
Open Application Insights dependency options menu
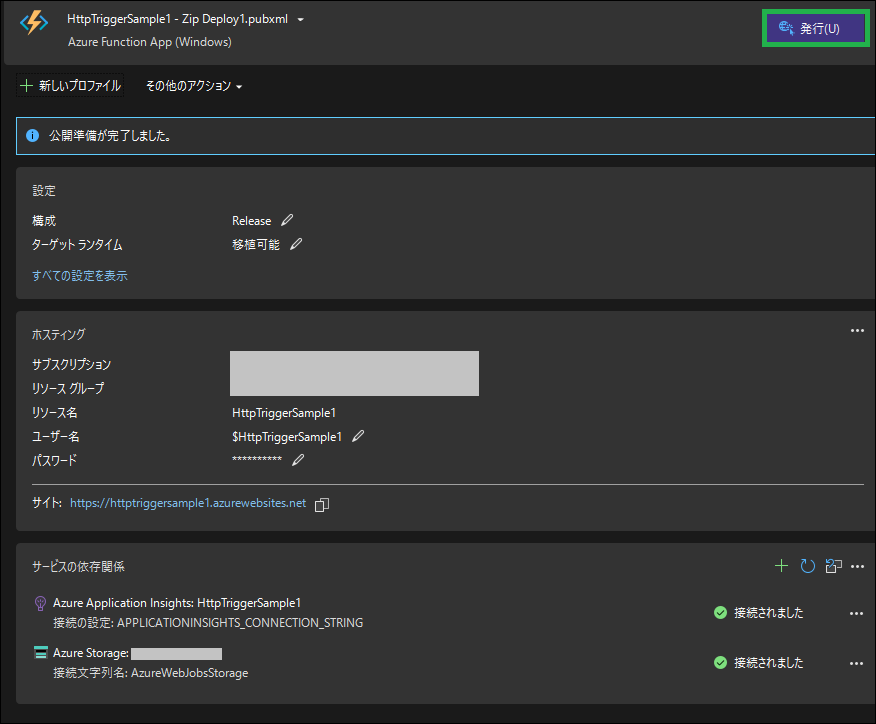point(856,613)
